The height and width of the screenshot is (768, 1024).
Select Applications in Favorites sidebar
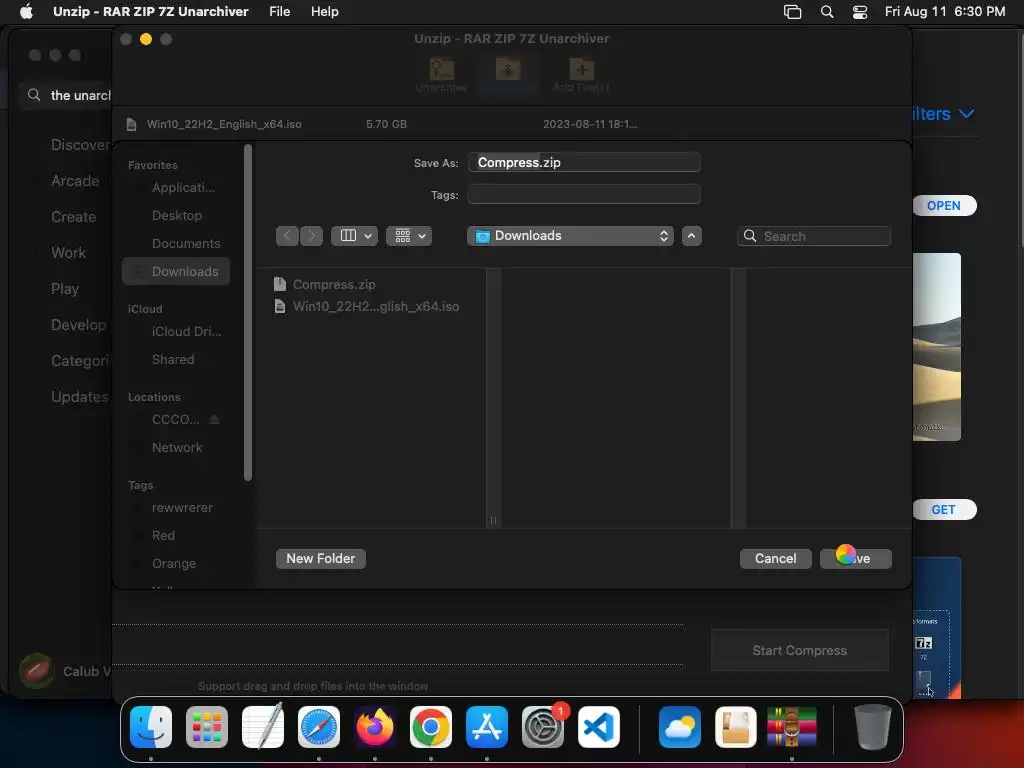176,187
